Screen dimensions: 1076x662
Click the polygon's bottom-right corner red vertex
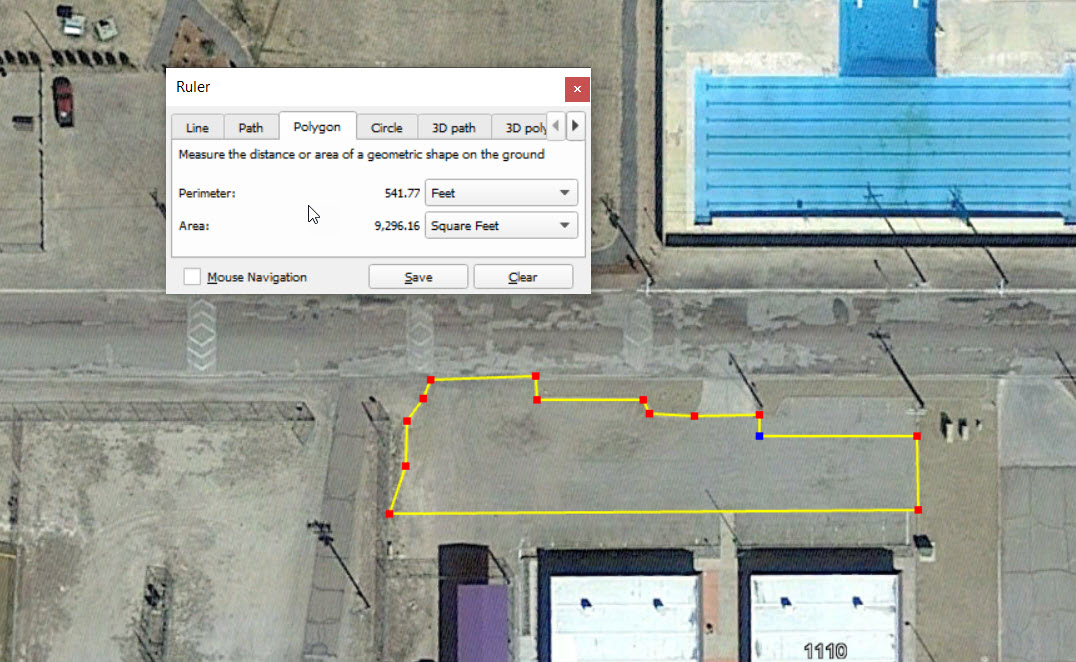[918, 510]
